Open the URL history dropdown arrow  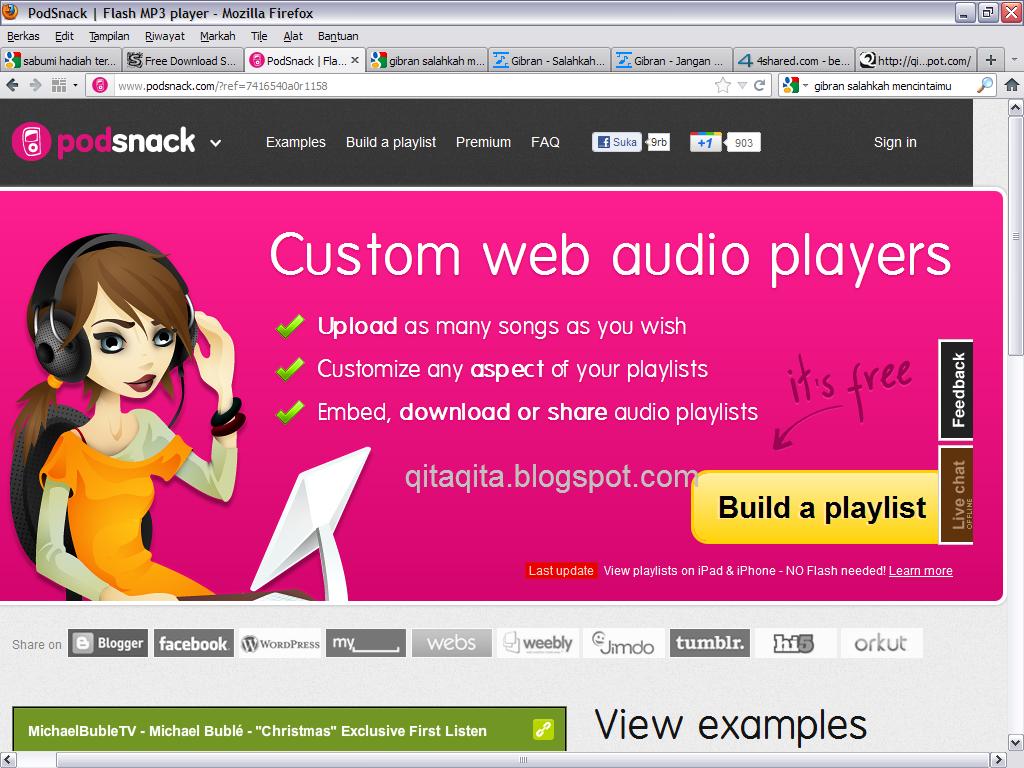click(x=742, y=86)
